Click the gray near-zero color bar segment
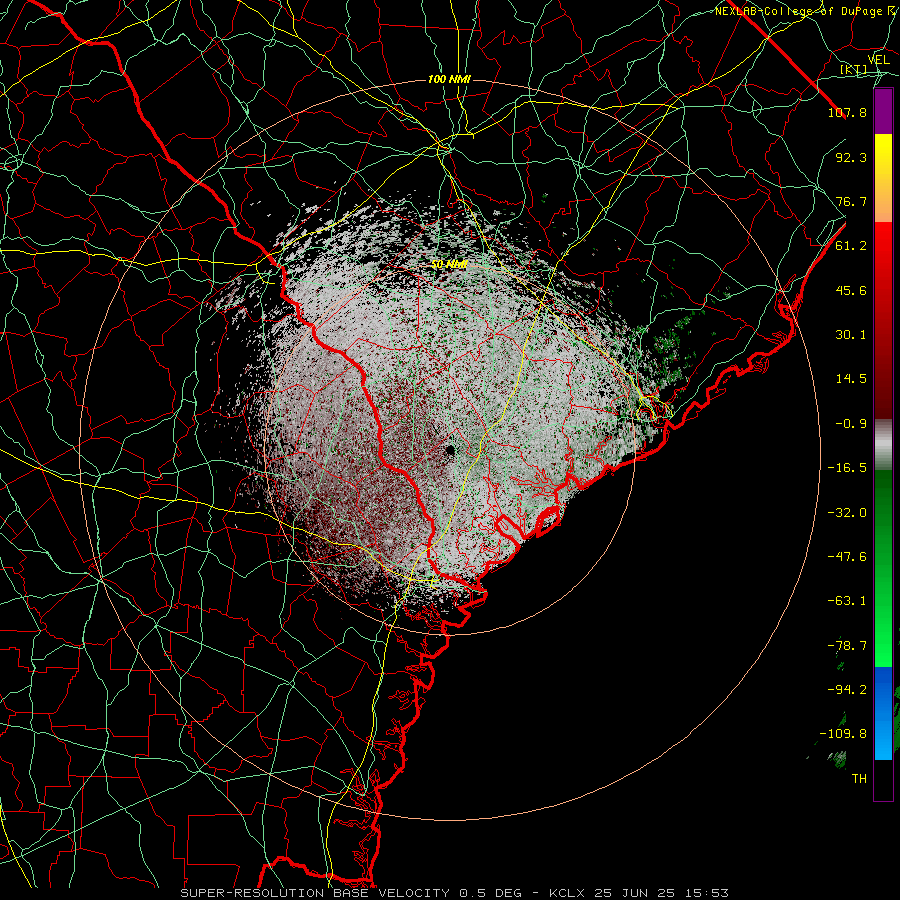This screenshot has height=900, width=900. [x=883, y=445]
